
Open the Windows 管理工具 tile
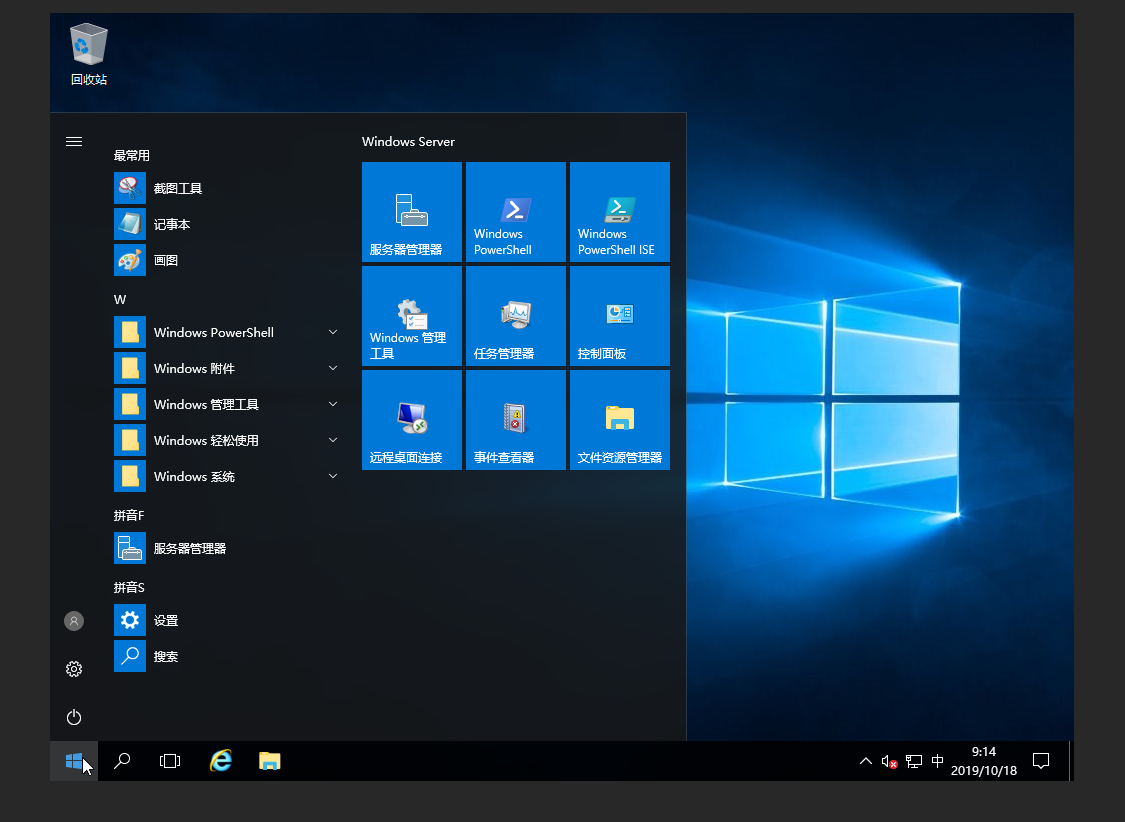(411, 316)
